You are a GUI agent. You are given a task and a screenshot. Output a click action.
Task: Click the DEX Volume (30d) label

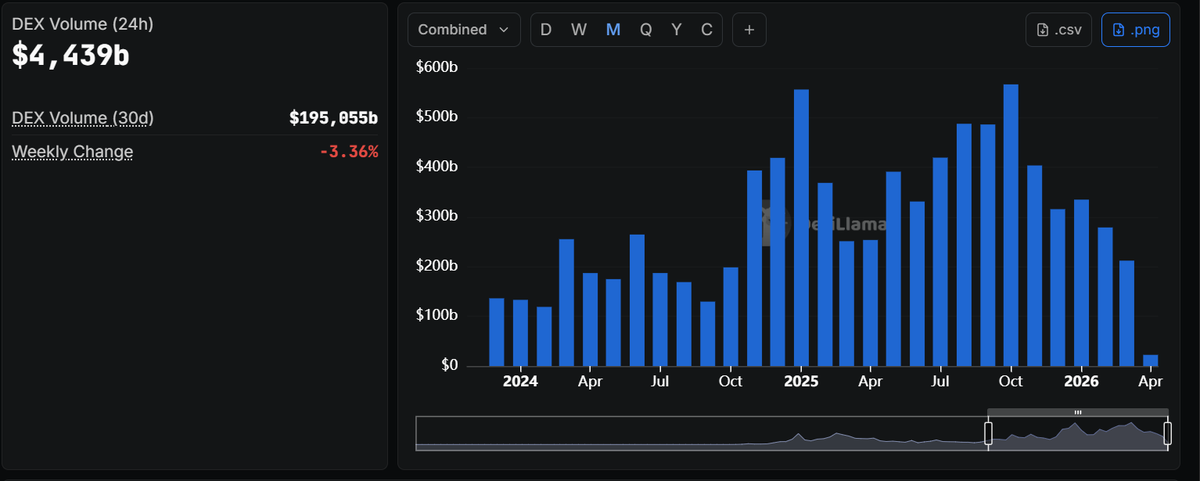(x=83, y=118)
